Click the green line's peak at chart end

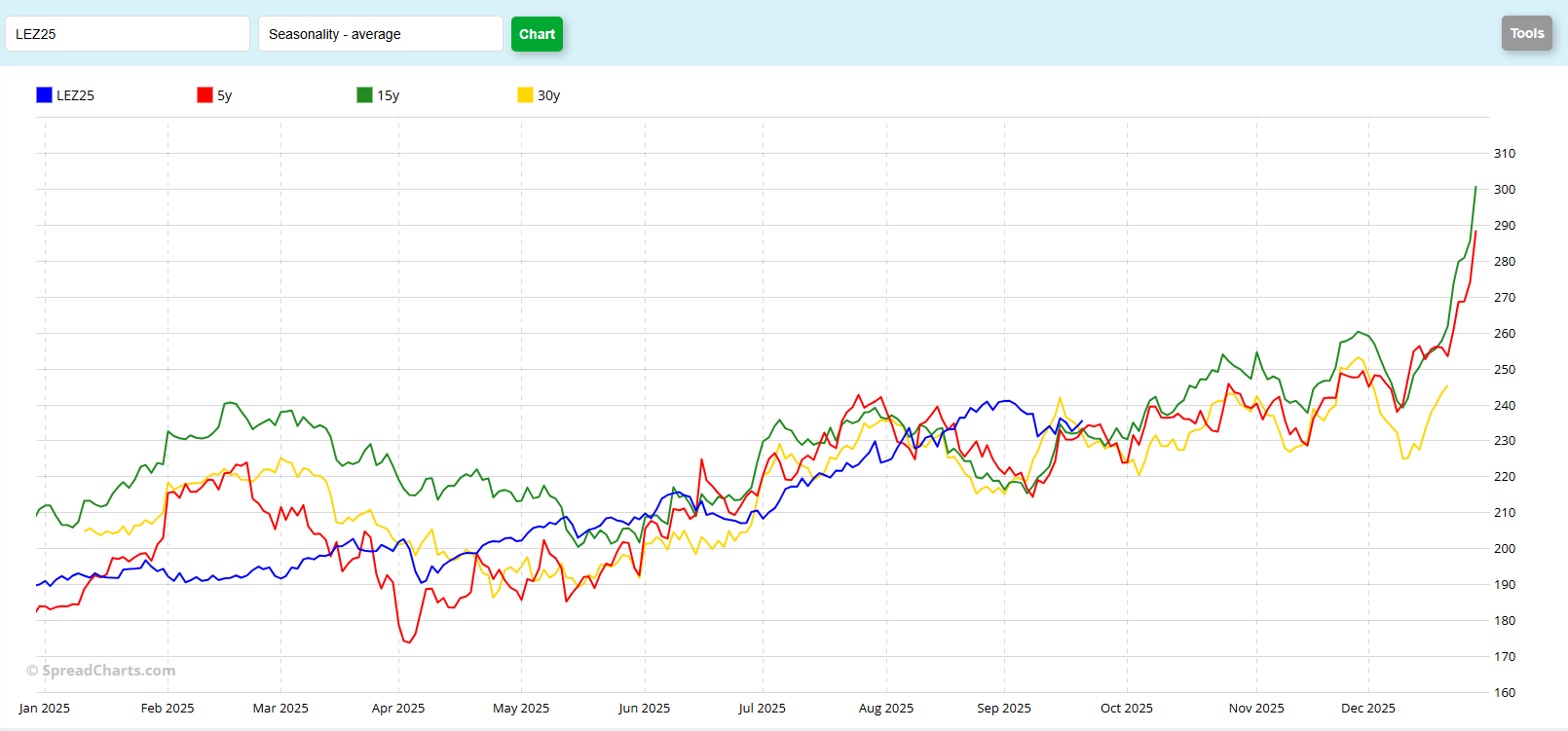[x=1475, y=187]
